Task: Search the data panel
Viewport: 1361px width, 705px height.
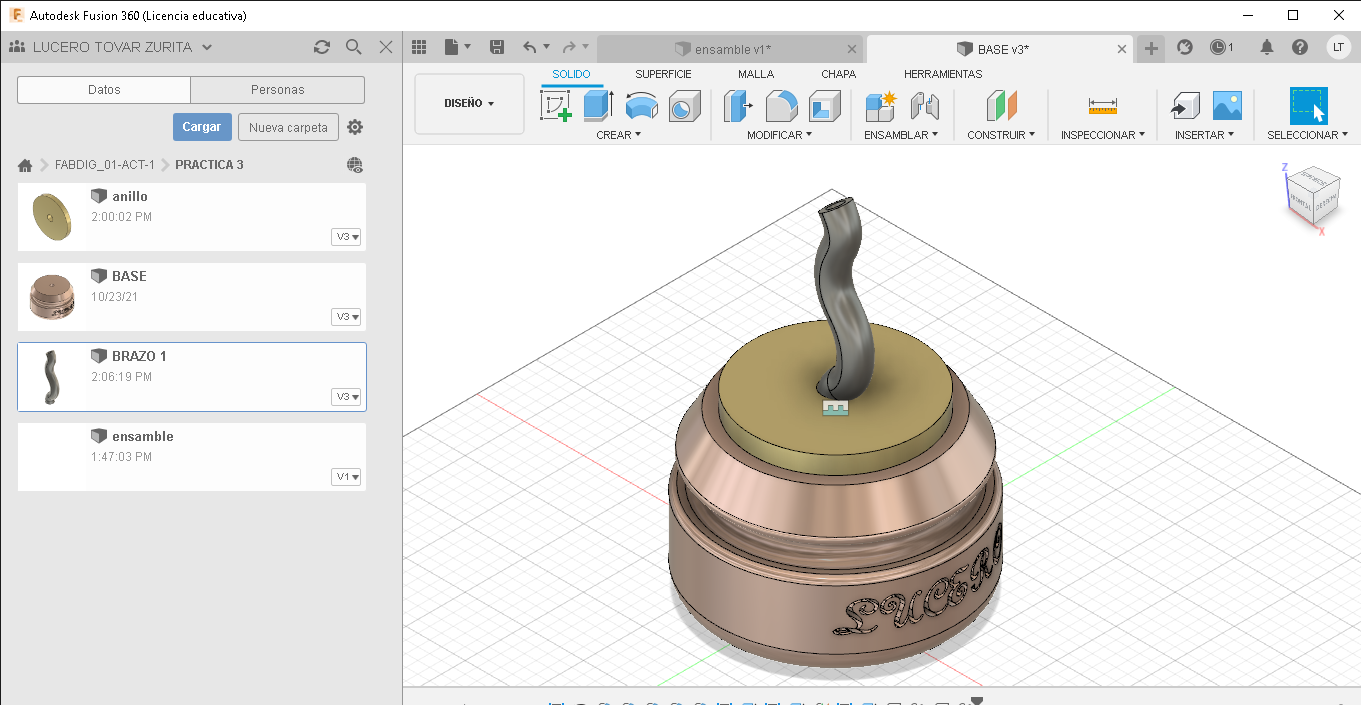Action: coord(353,47)
